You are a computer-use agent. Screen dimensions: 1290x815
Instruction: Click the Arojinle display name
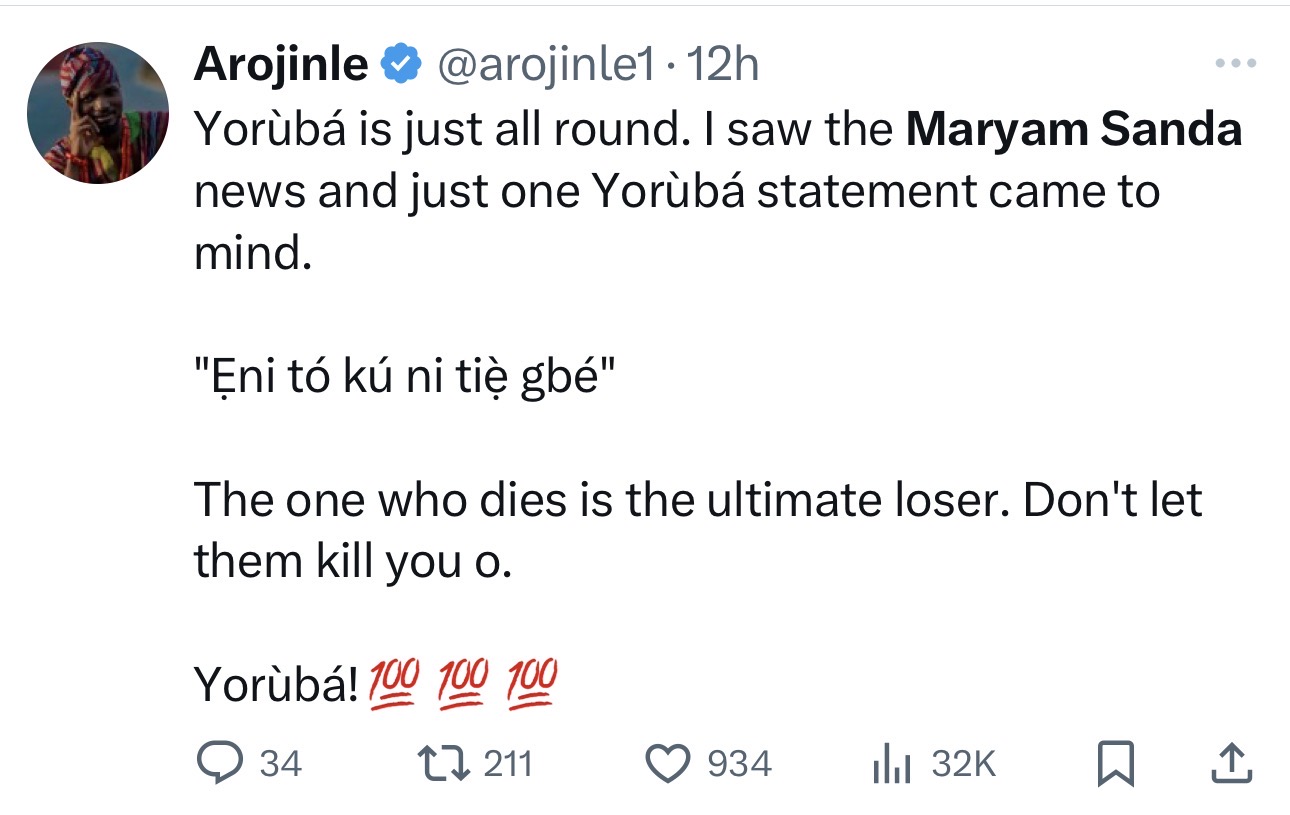click(x=281, y=66)
